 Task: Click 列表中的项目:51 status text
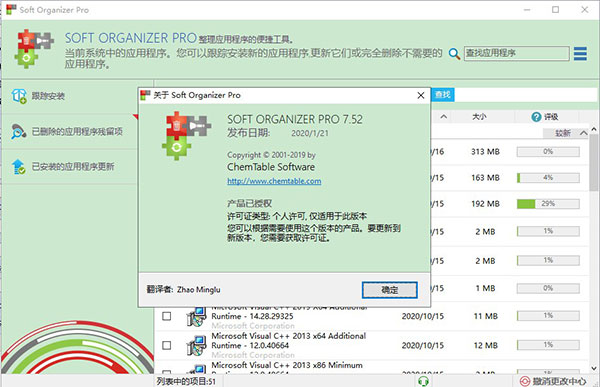[x=186, y=381]
